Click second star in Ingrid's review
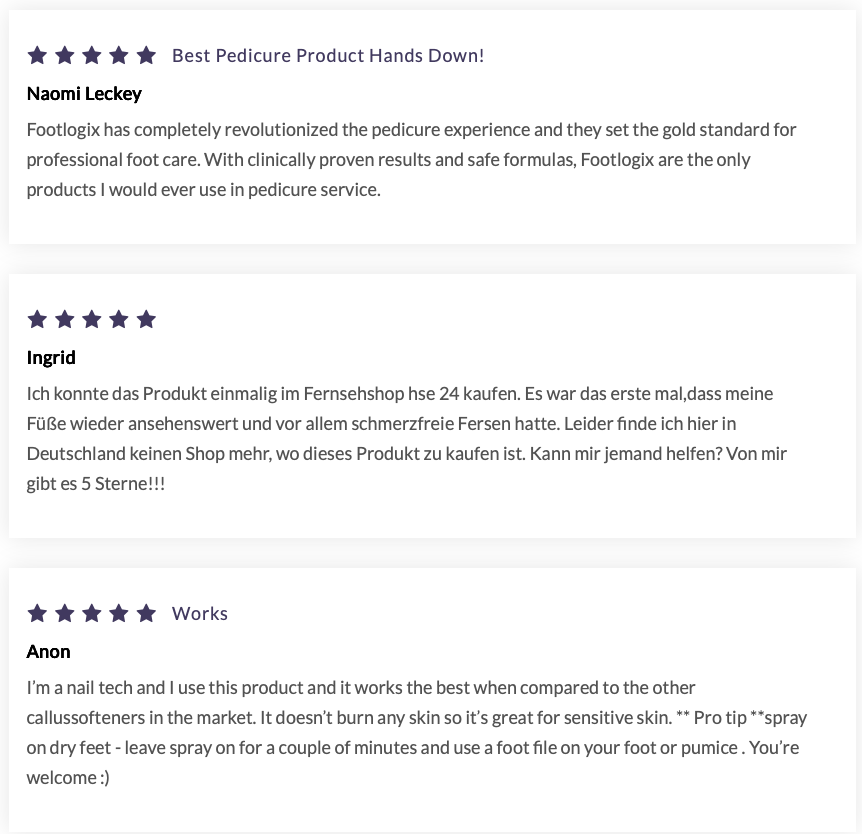862x834 pixels. [65, 320]
